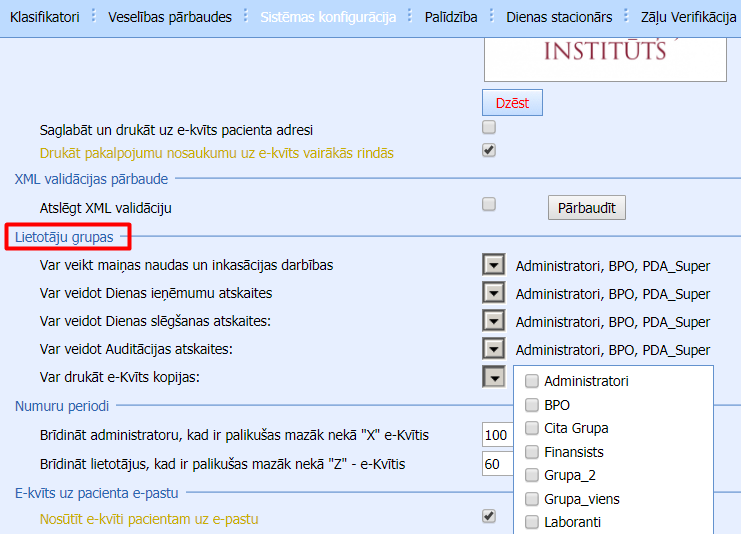Expand the Dienas ieņēmumu atskaites groups dropdown
The width and height of the screenshot is (741, 534).
tap(493, 293)
